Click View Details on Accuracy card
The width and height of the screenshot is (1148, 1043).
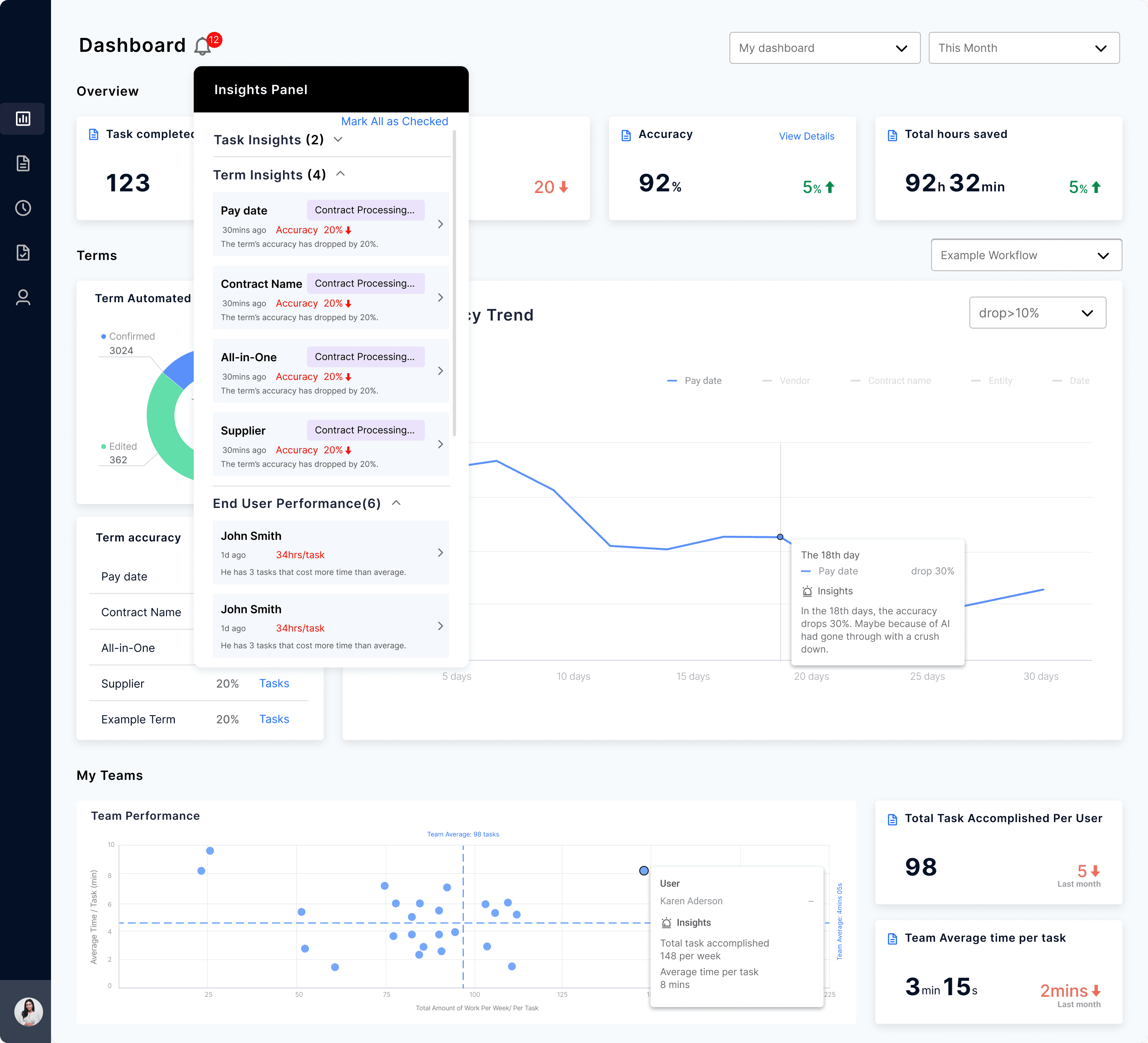[806, 136]
